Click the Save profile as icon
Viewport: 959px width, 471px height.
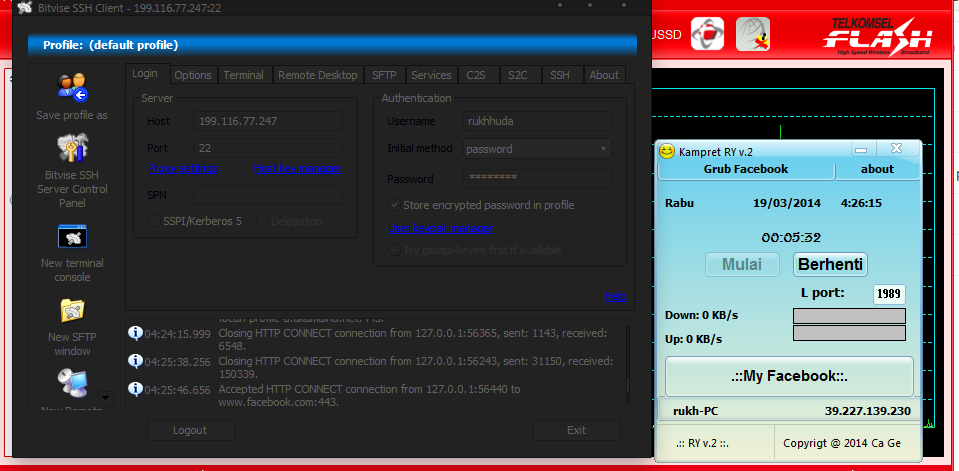tap(73, 87)
